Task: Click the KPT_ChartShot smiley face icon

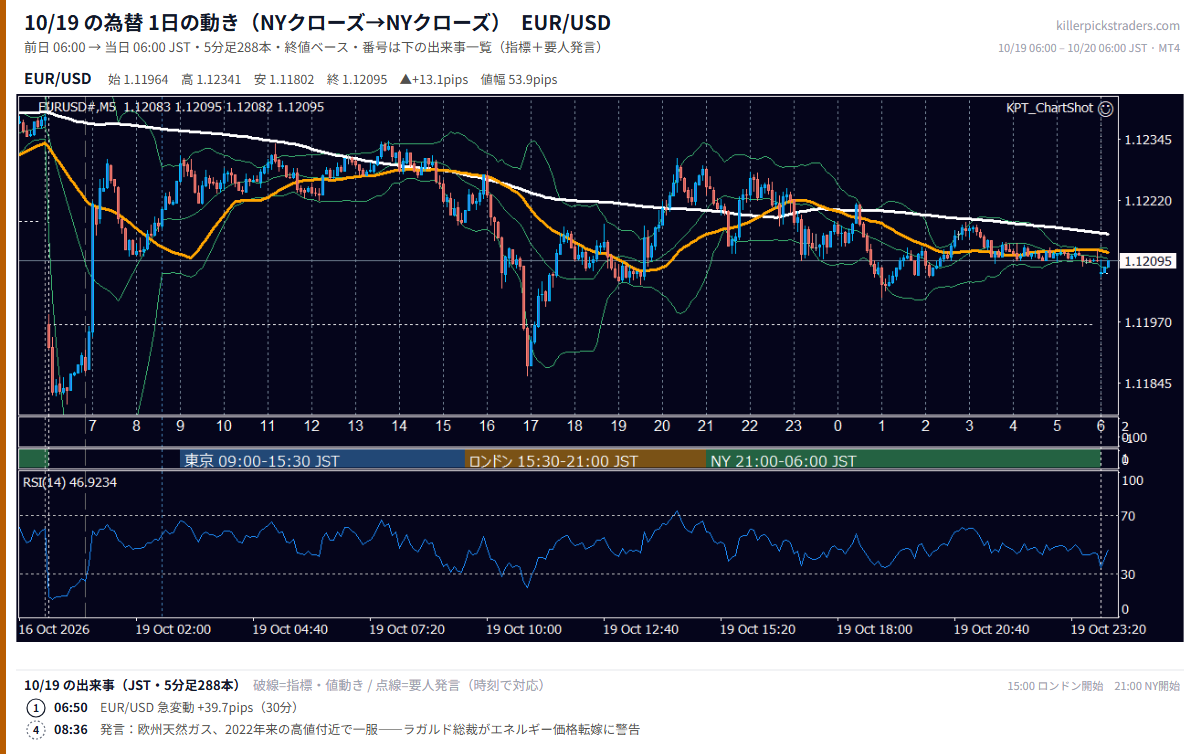Action: 1105,108
